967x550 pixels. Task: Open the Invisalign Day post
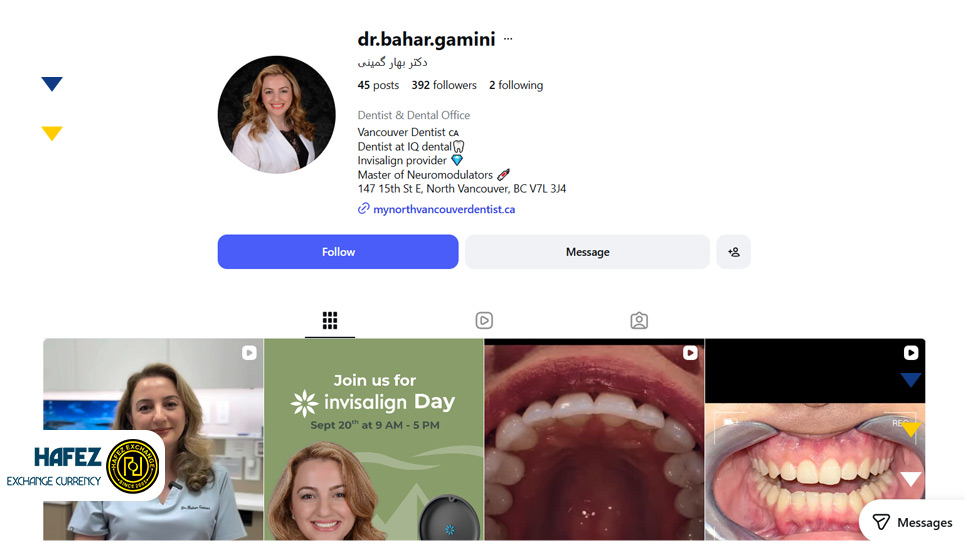coord(374,439)
